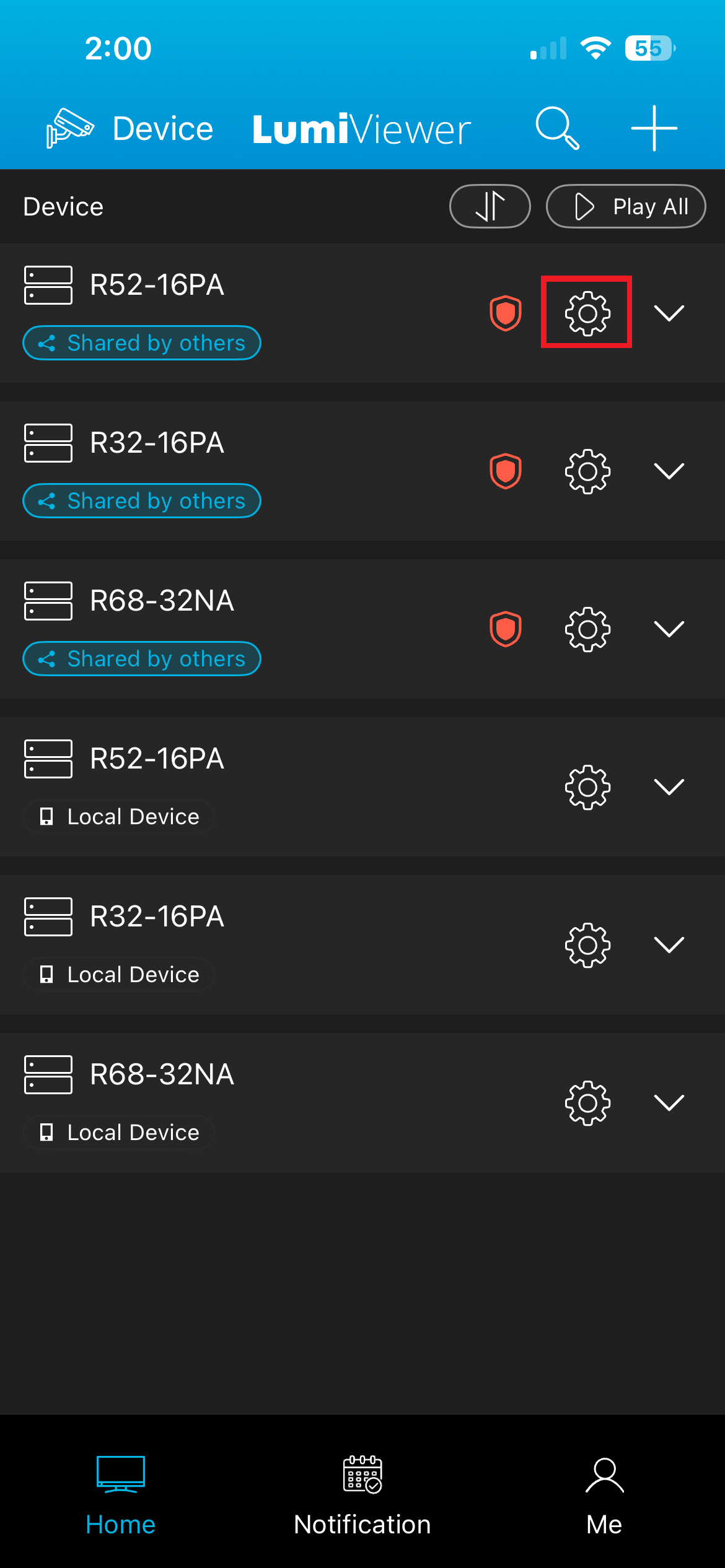The height and width of the screenshot is (1568, 725).
Task: Tap the search magnifier icon
Action: click(557, 128)
